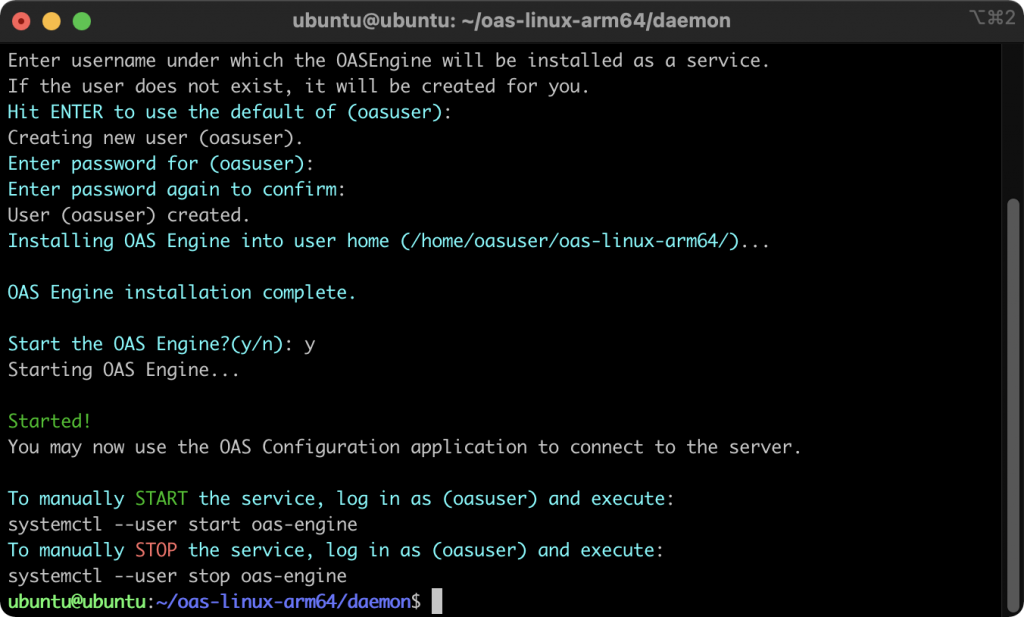This screenshot has width=1024, height=617.
Task: Click the block cursor at the prompt
Action: [x=436, y=601]
